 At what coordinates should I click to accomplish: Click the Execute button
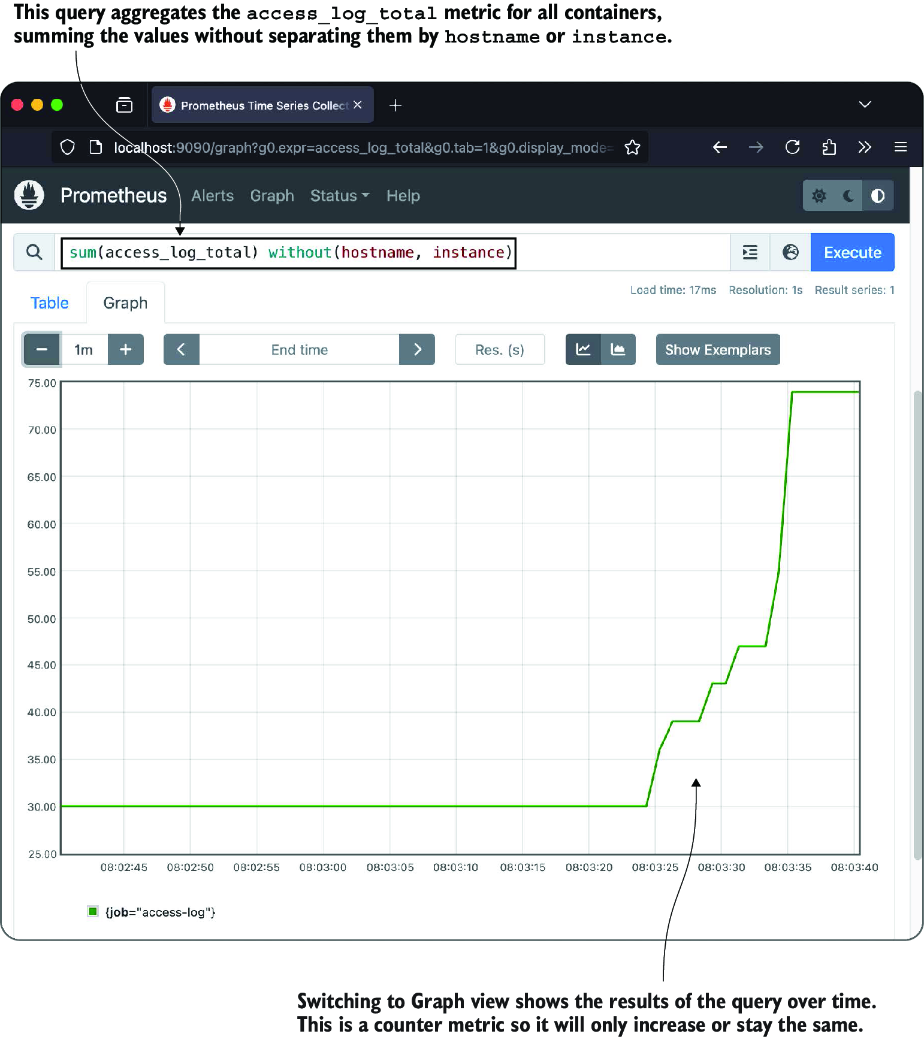tap(853, 252)
